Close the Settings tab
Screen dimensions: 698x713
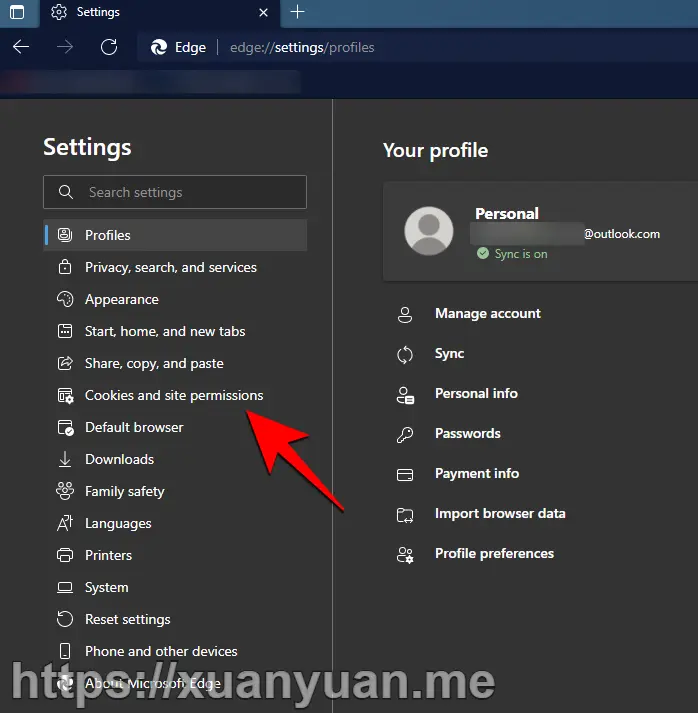tap(263, 13)
